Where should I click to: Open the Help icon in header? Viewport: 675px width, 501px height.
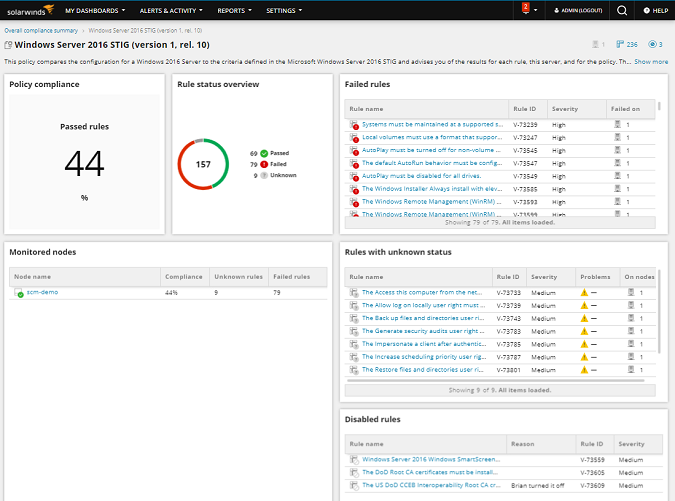(655, 11)
